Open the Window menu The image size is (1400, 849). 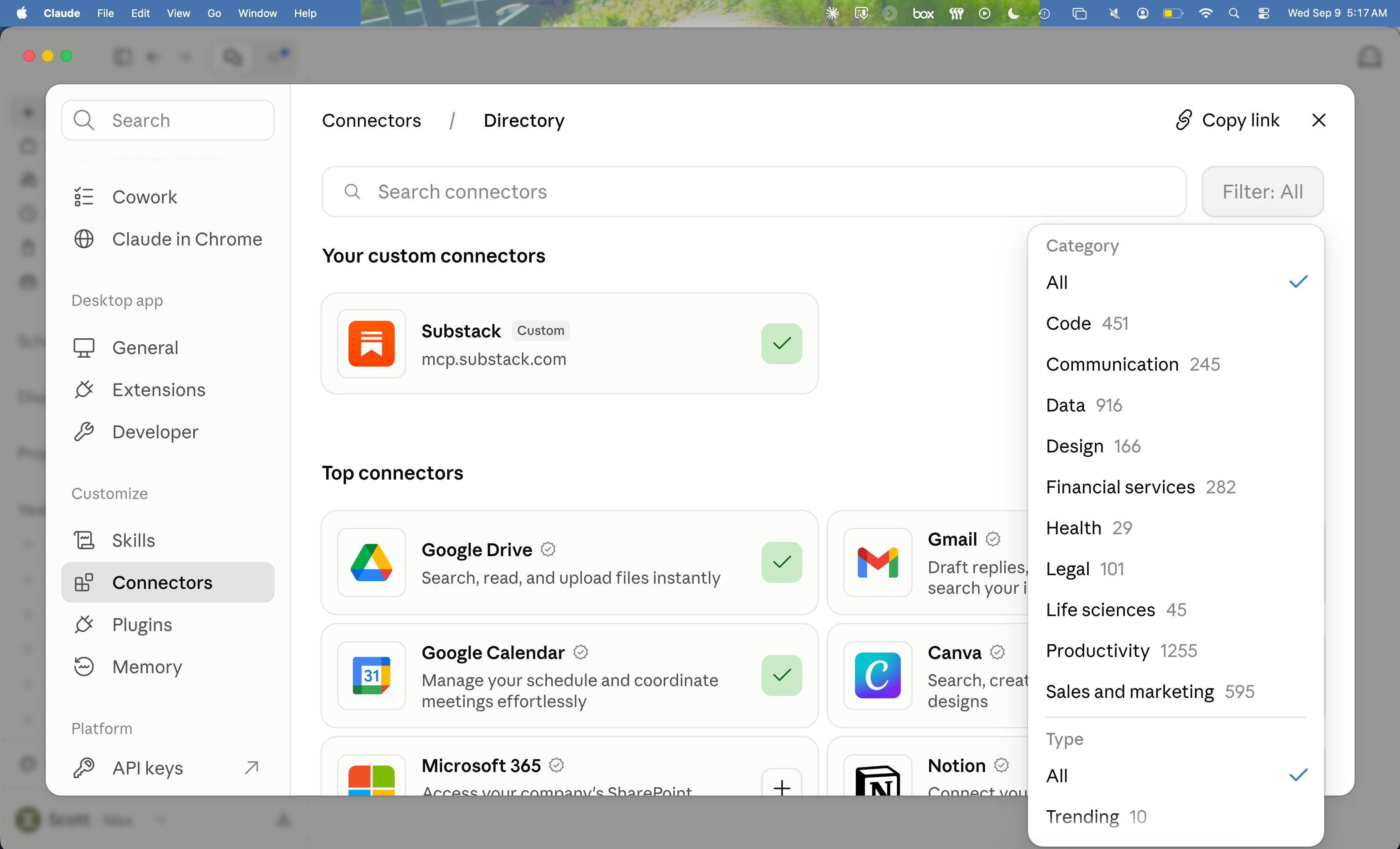click(257, 13)
